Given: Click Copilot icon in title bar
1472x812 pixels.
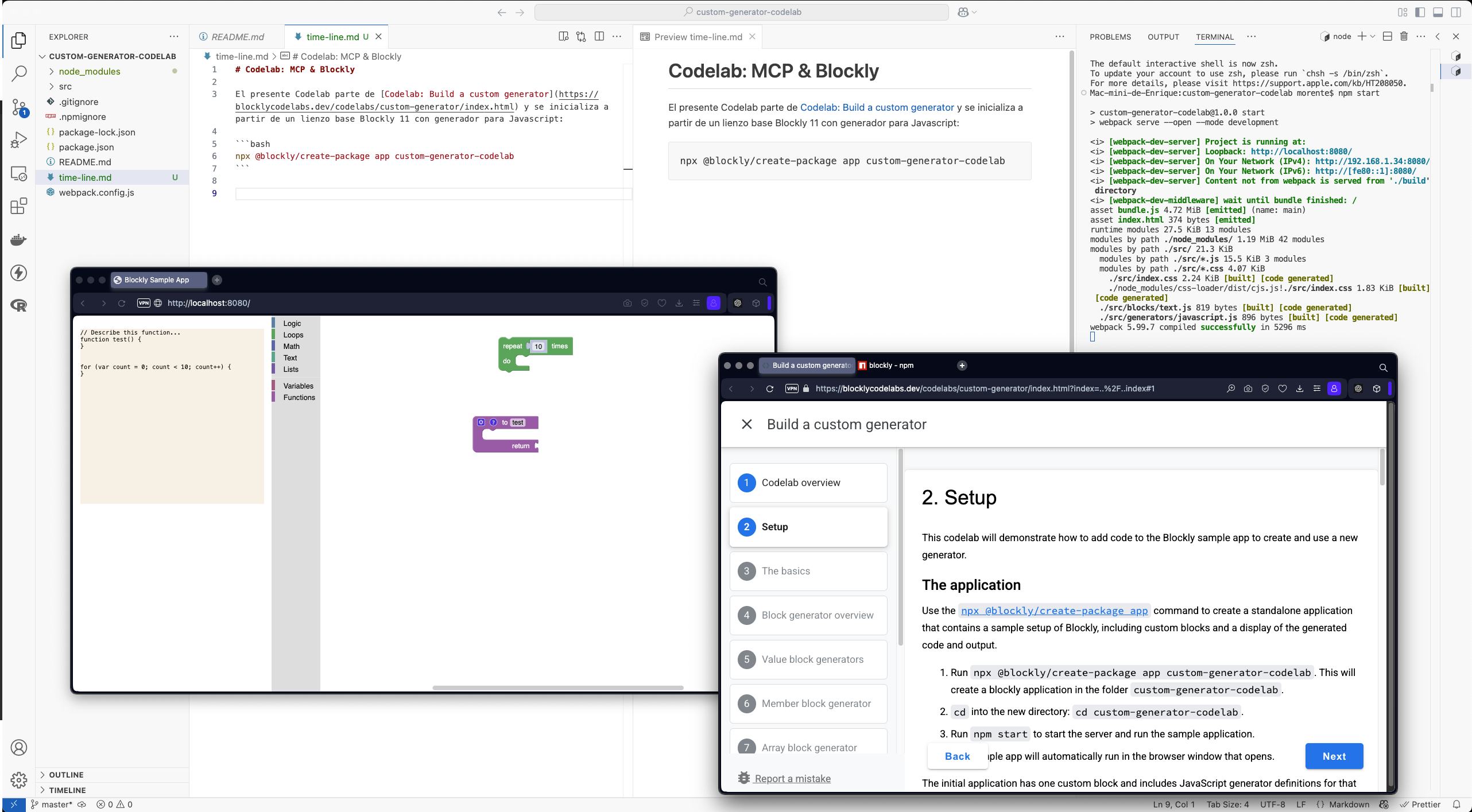Looking at the screenshot, I should 963,12.
